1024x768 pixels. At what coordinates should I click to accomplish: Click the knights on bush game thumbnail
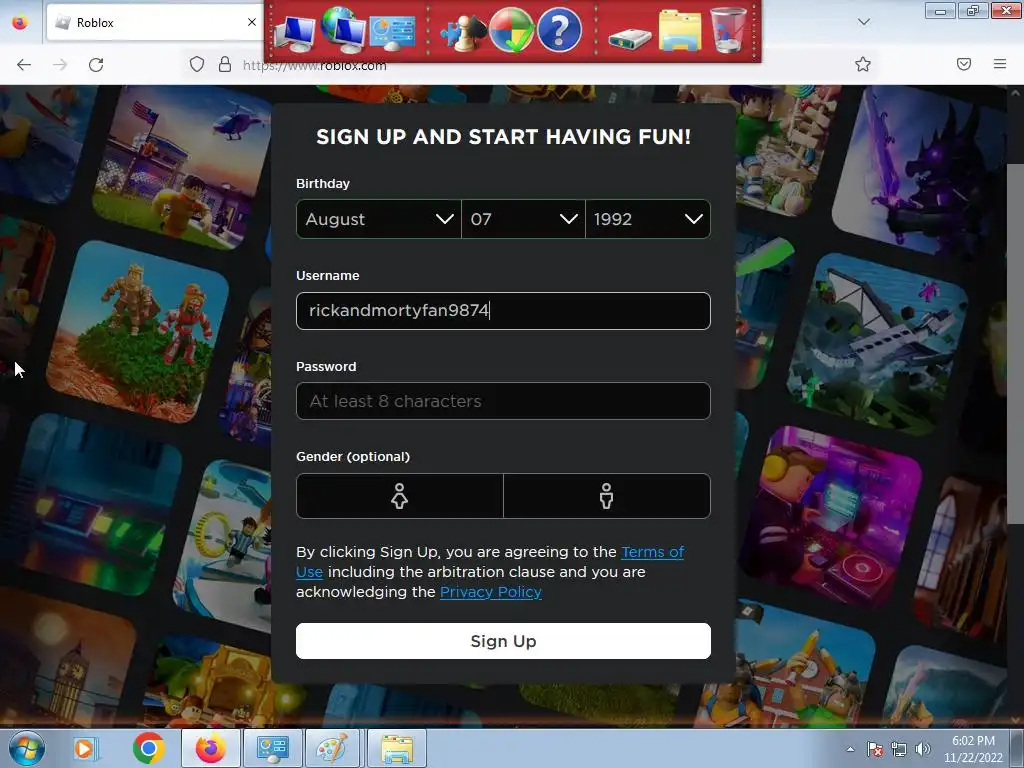138,330
